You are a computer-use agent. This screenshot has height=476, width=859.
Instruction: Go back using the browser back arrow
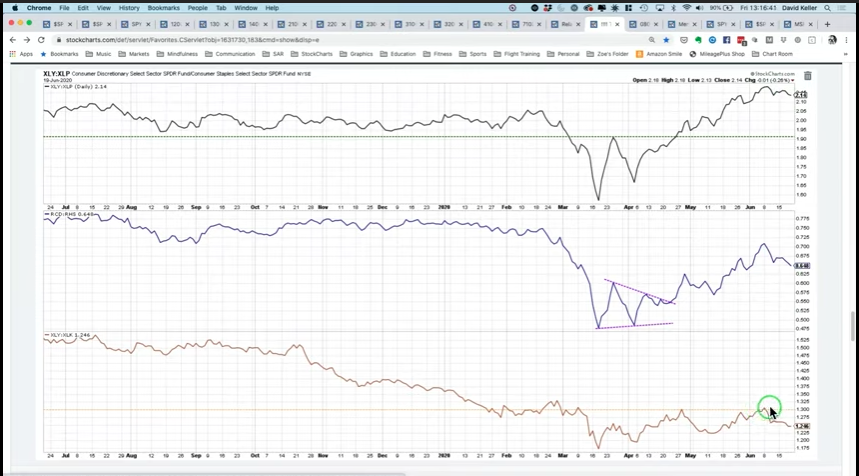(x=11, y=39)
